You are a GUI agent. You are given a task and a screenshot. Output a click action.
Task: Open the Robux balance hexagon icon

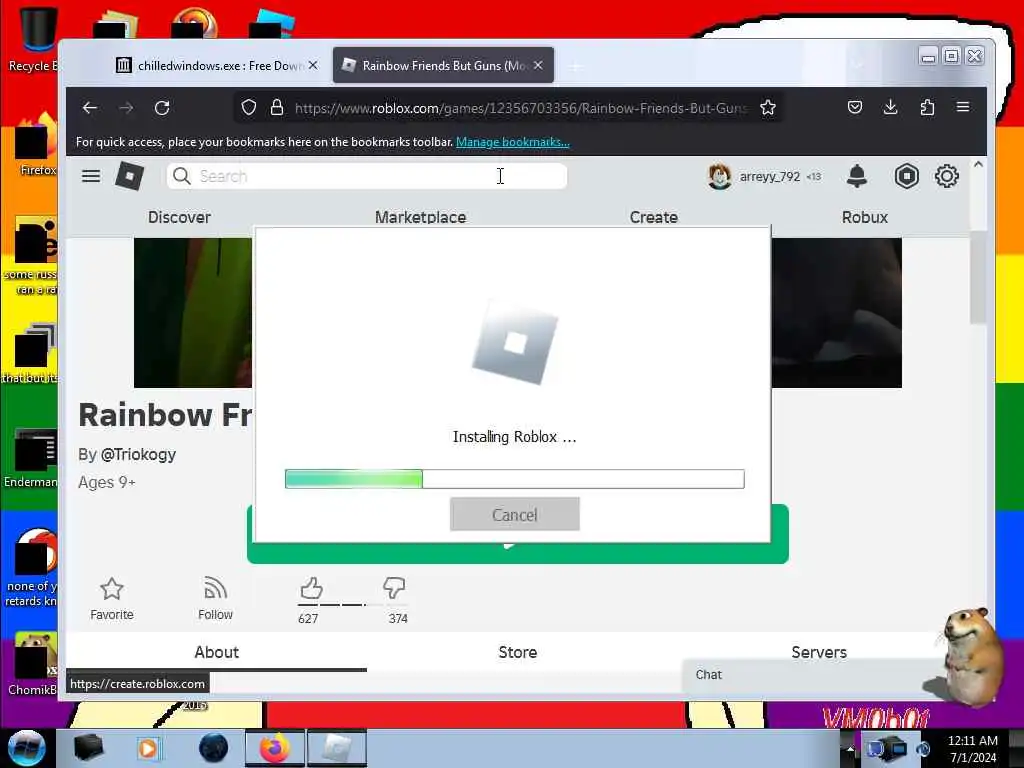[x=906, y=176]
